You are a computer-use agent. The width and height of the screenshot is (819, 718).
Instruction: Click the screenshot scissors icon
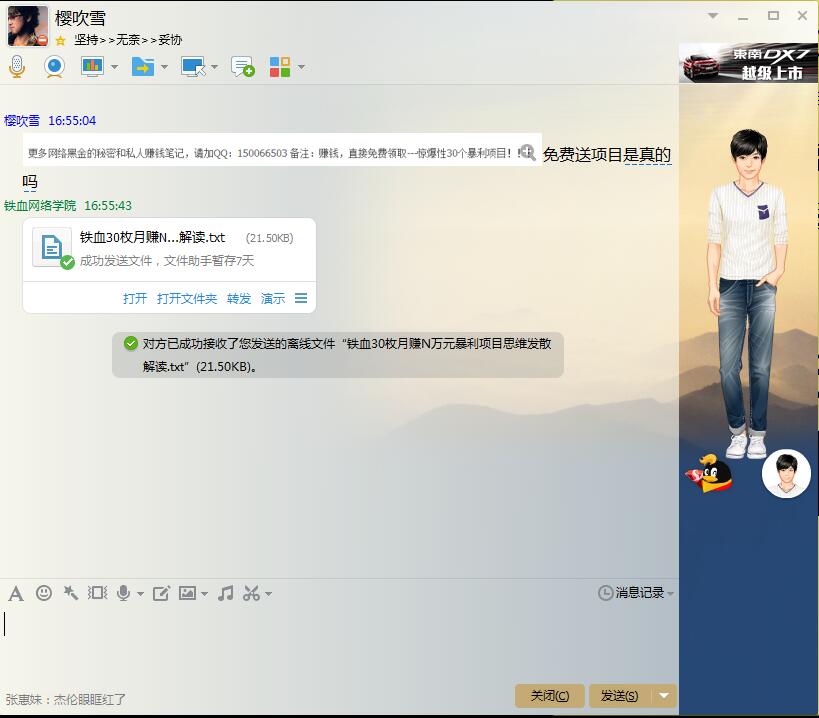coord(252,593)
